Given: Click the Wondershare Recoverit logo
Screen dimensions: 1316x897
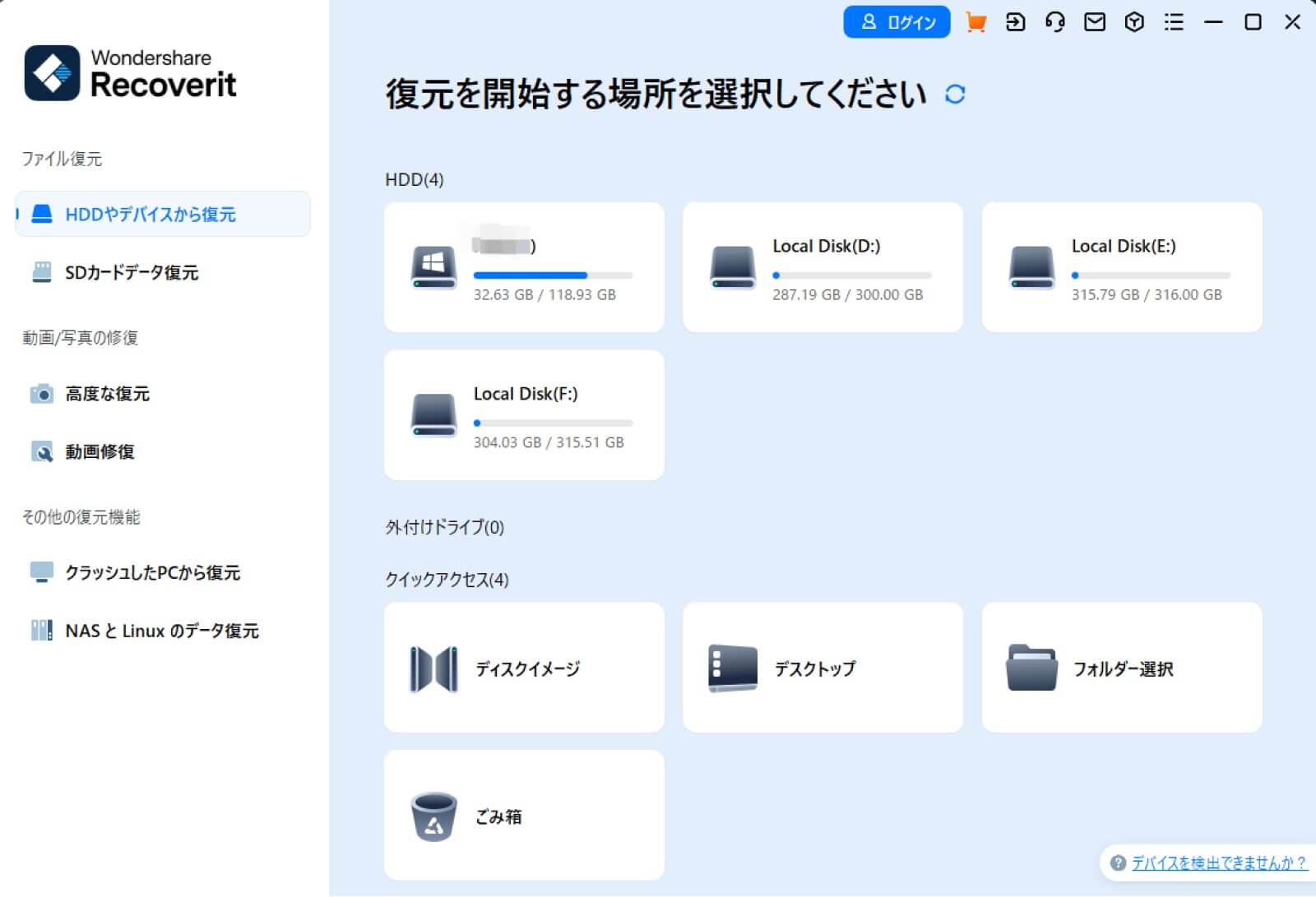Looking at the screenshot, I should click(130, 73).
